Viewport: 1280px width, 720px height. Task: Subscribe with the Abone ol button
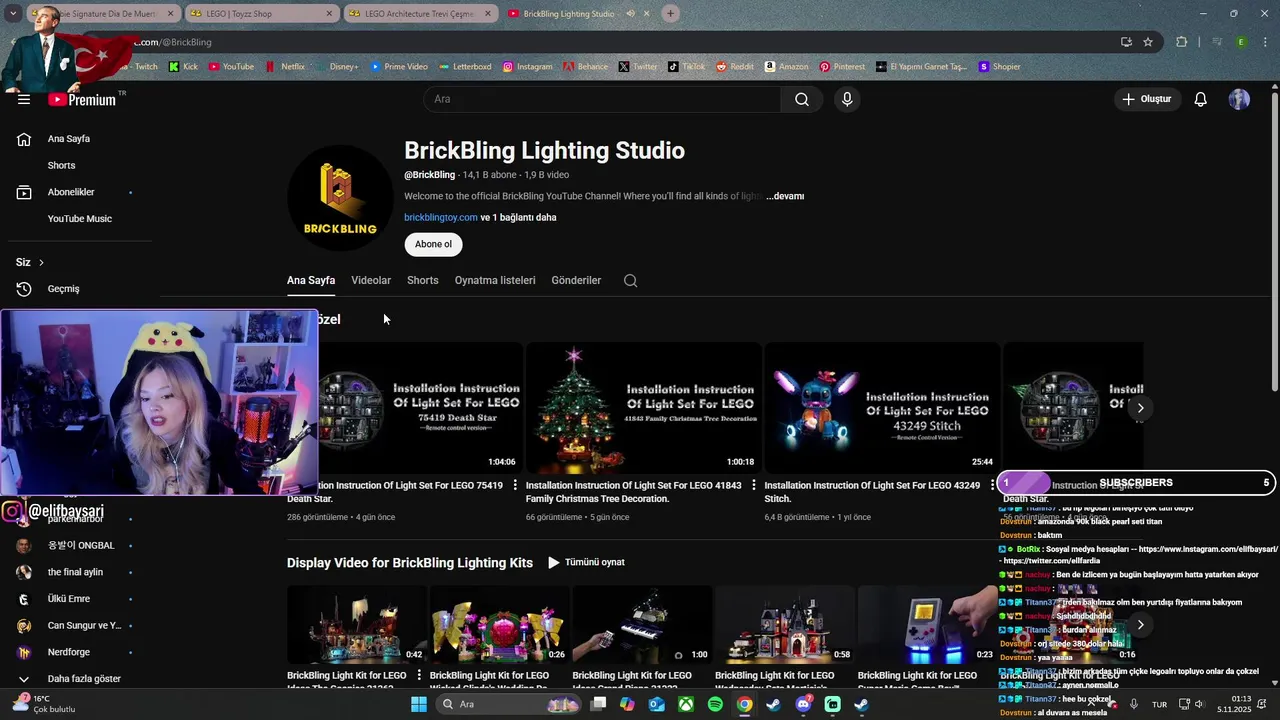pyautogui.click(x=433, y=244)
